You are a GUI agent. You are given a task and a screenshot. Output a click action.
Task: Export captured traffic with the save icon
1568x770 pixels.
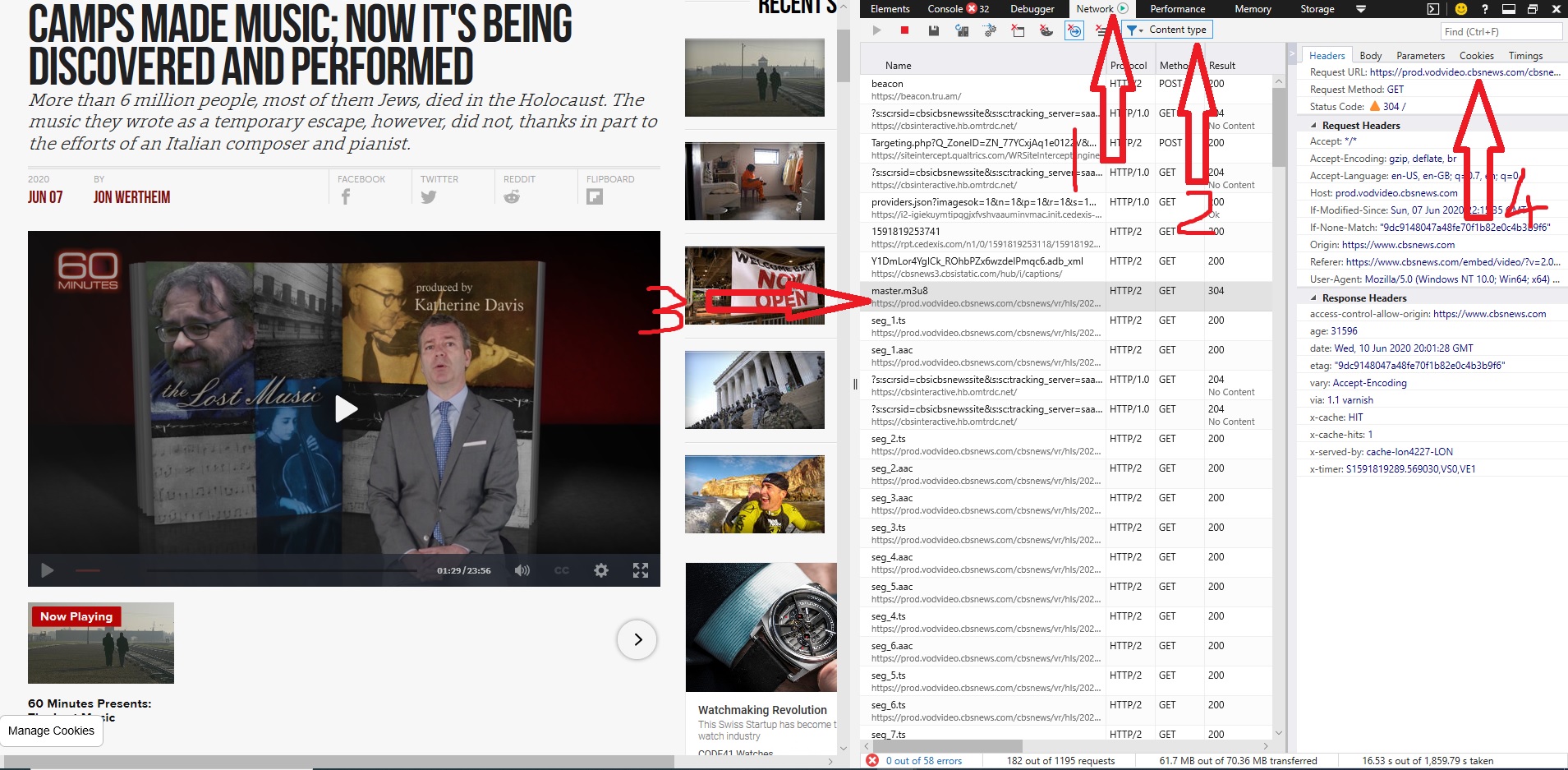(x=933, y=30)
